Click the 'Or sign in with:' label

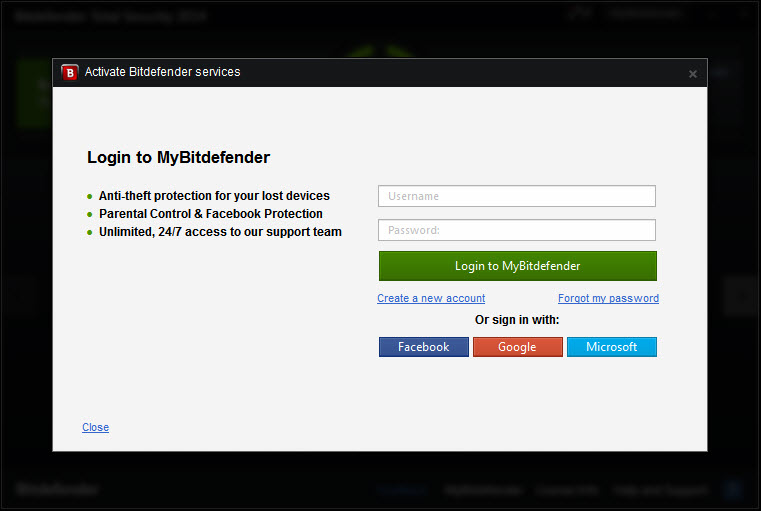[517, 320]
